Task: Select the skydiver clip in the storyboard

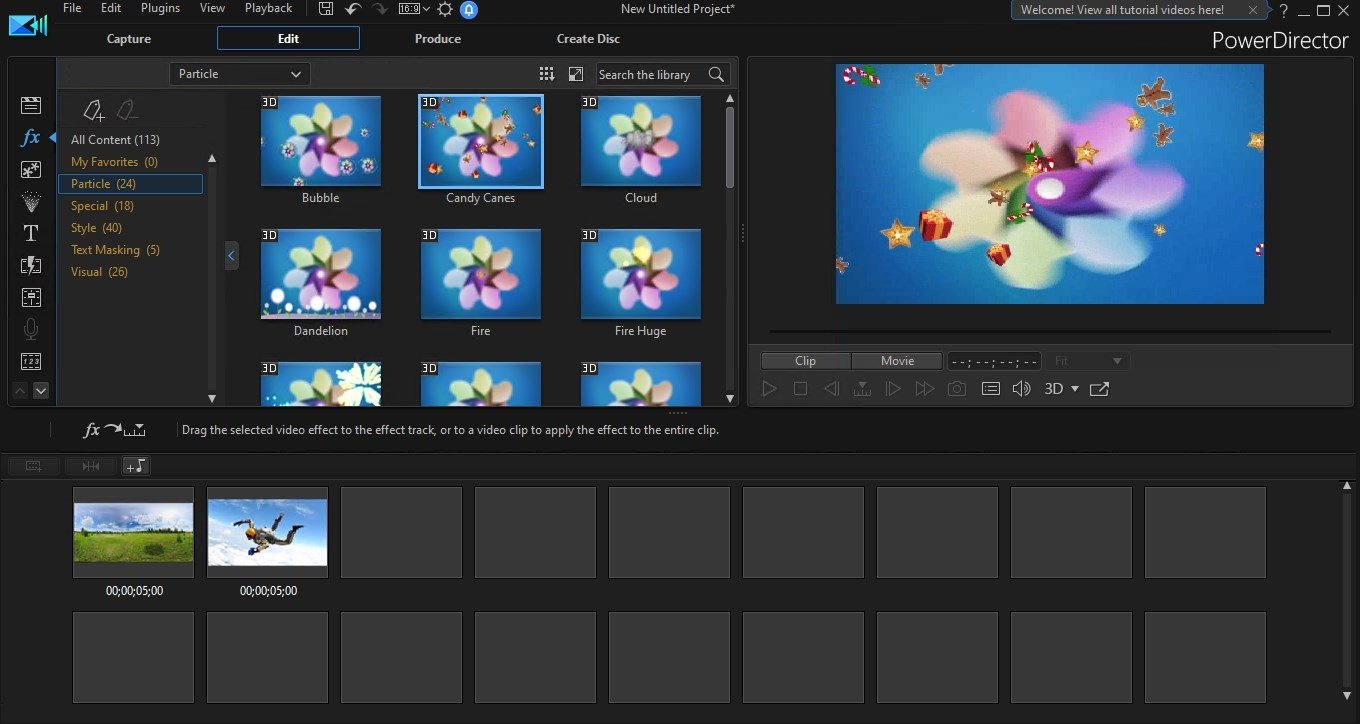Action: coord(267,532)
